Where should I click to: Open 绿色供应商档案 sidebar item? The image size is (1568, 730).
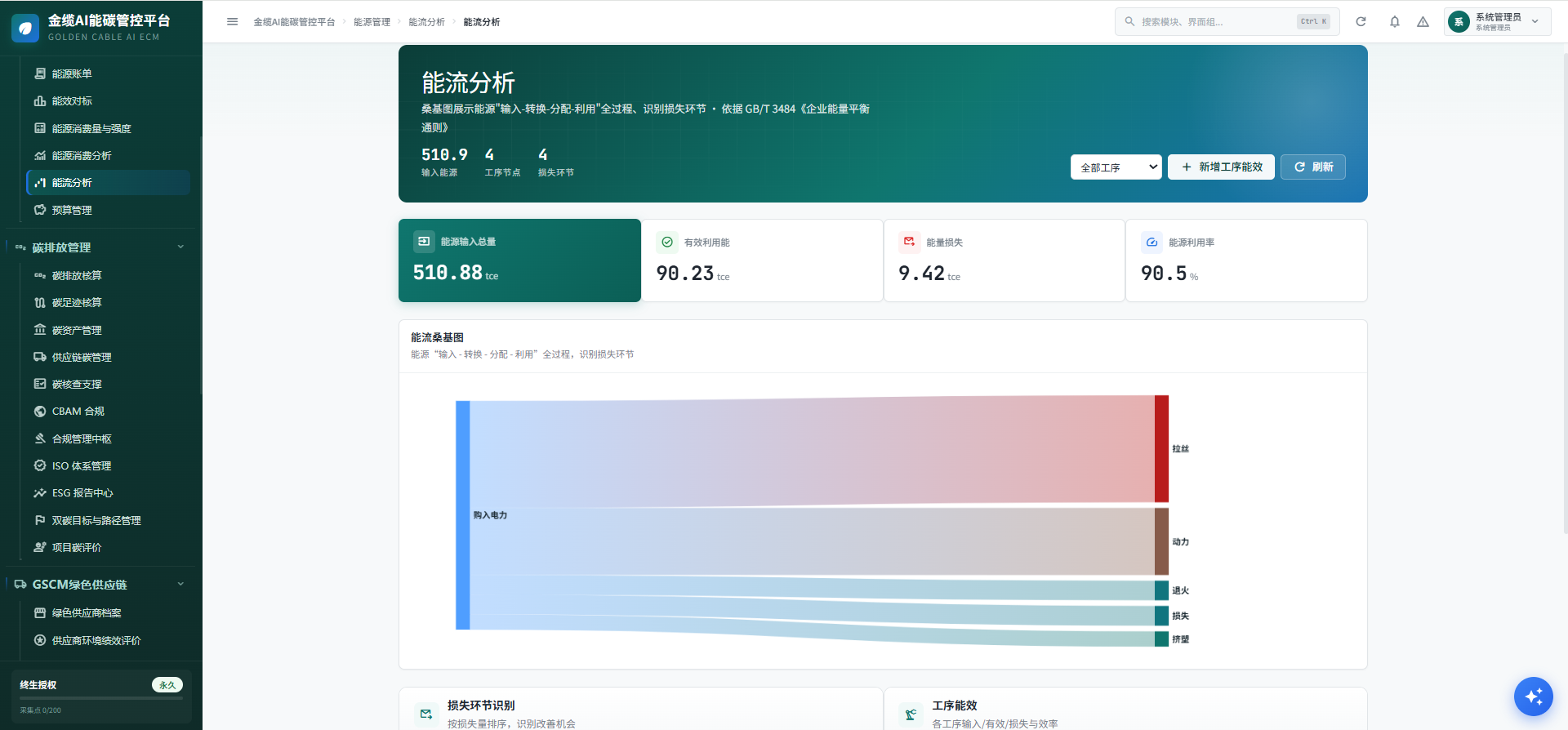click(109, 613)
